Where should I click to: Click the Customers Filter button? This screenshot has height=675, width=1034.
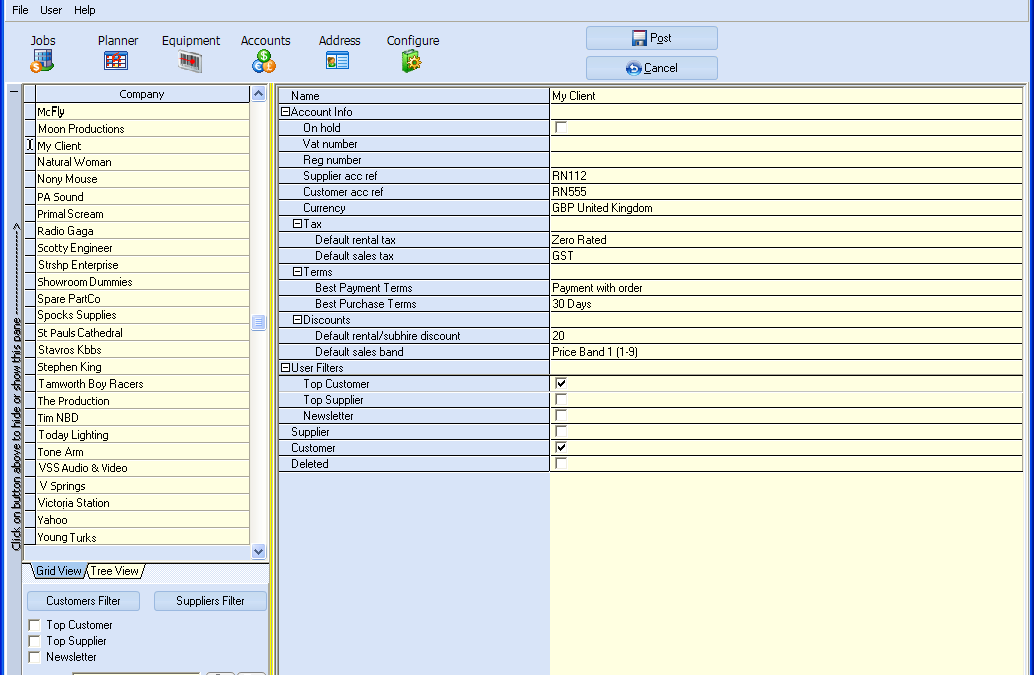pos(84,601)
